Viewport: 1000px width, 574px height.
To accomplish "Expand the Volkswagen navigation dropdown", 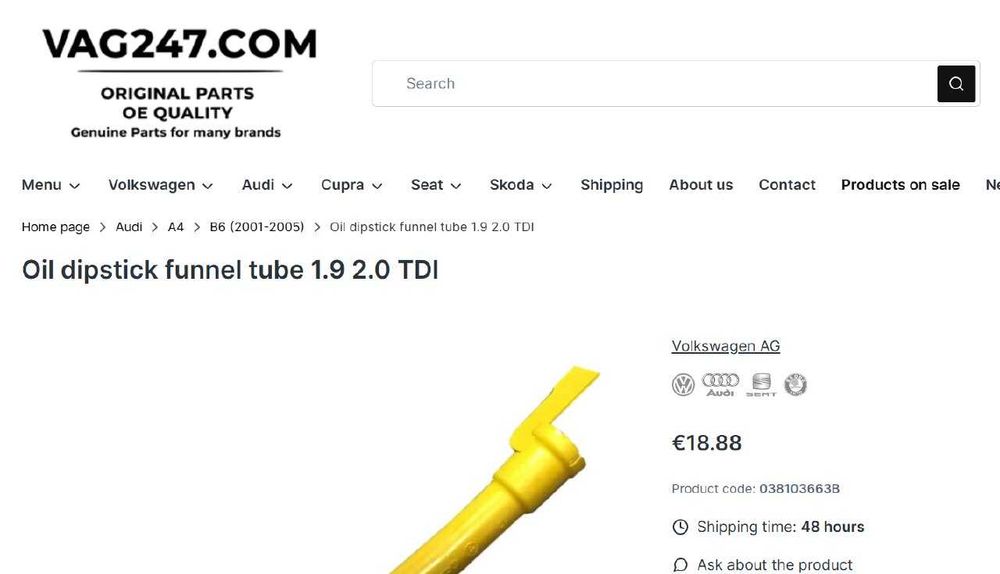I will (x=160, y=185).
